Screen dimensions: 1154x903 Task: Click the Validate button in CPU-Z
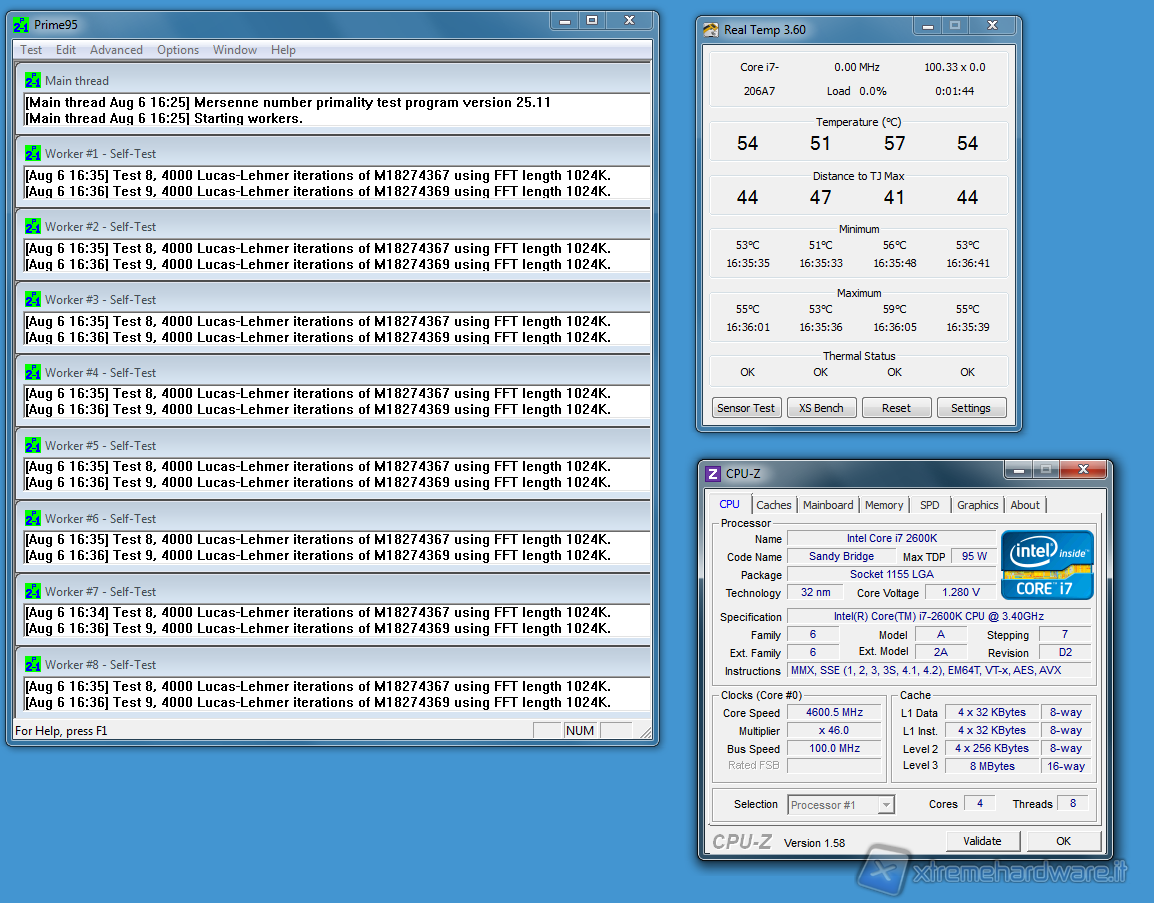(983, 841)
